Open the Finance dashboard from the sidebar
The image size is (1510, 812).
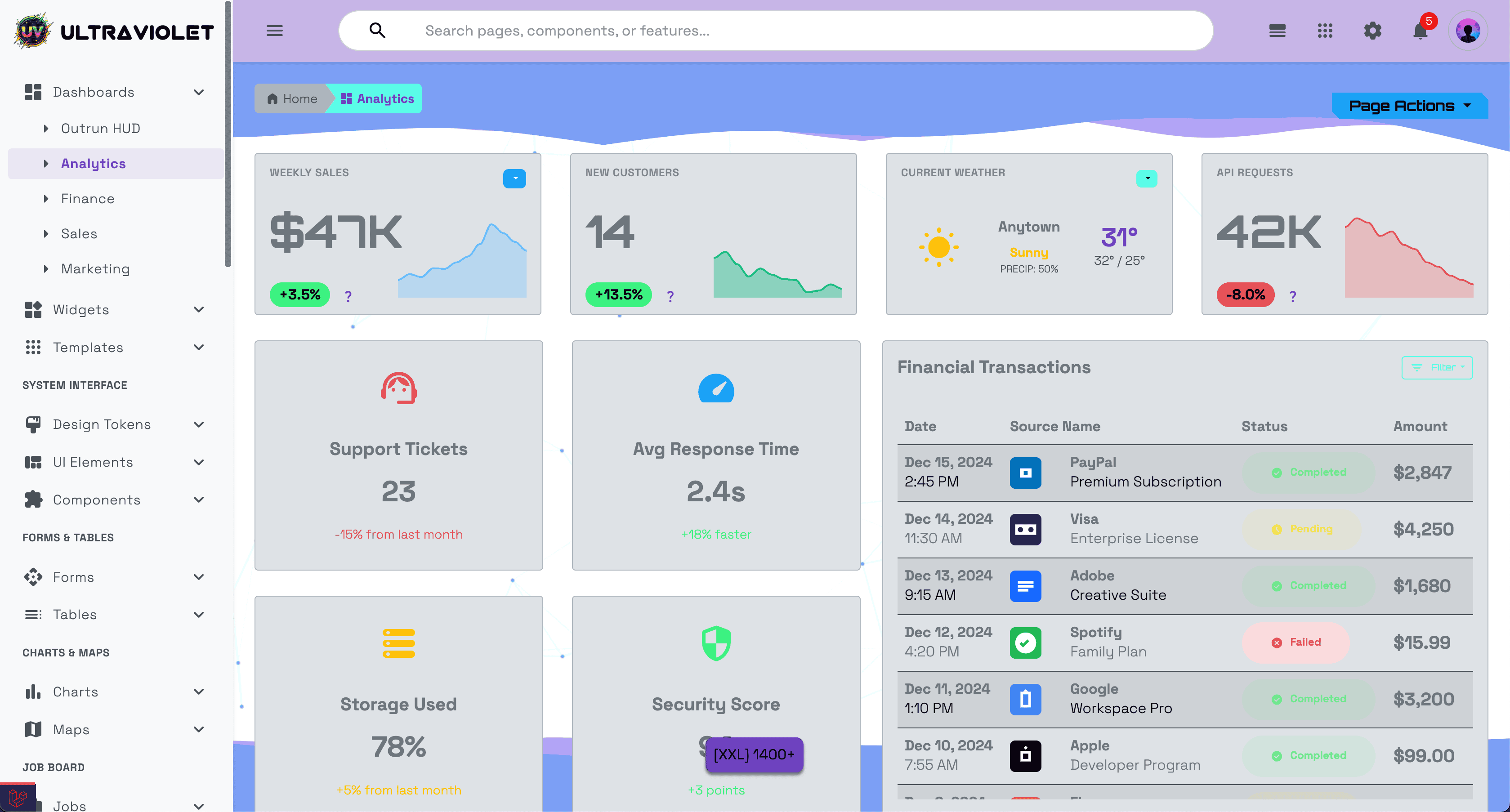pyautogui.click(x=88, y=198)
